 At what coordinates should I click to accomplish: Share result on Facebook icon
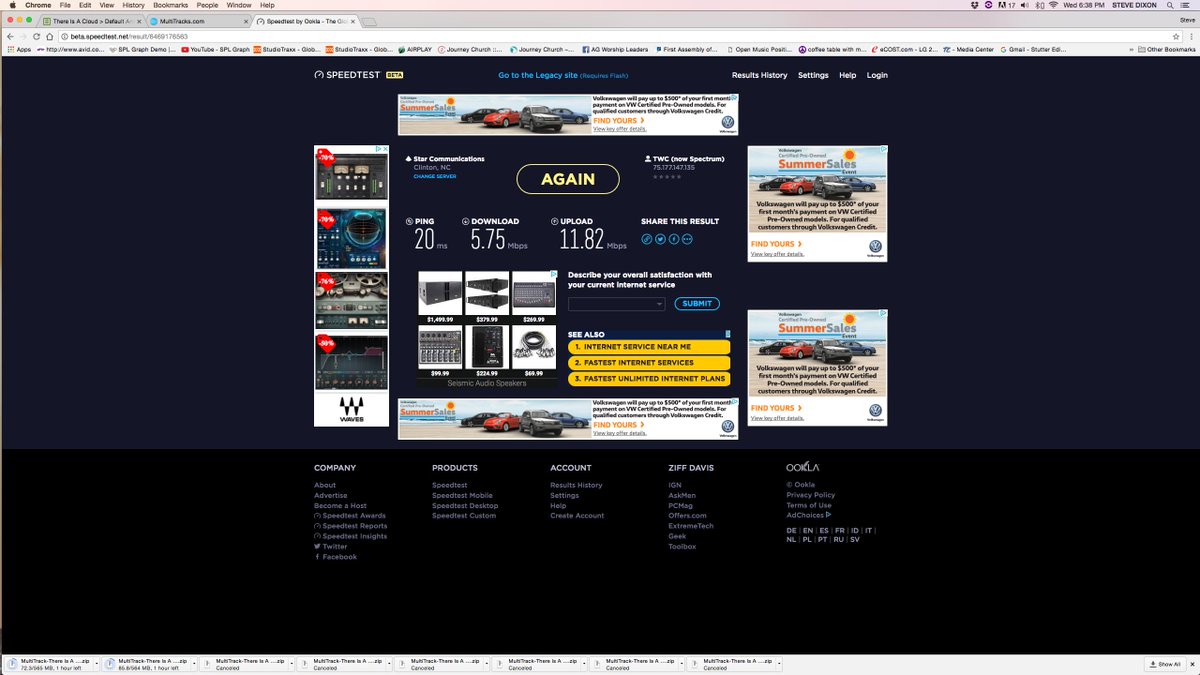674,239
